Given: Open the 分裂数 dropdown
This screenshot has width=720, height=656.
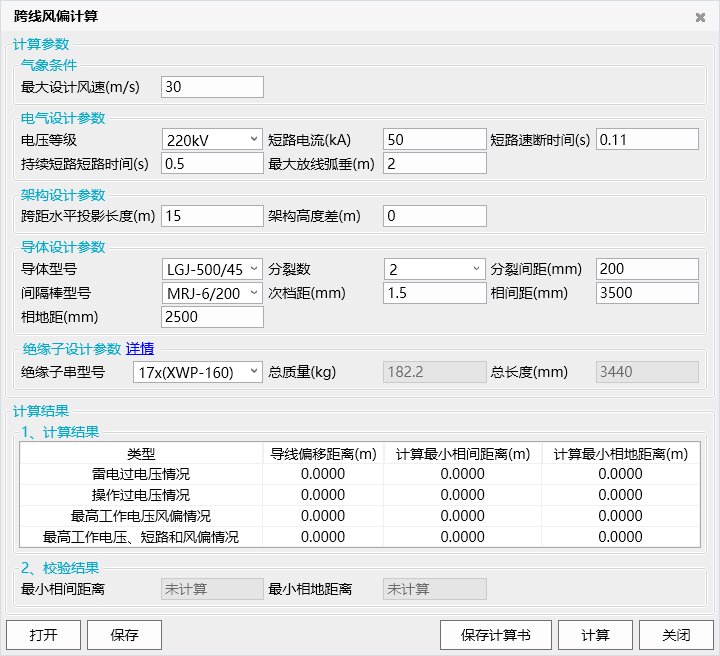Looking at the screenshot, I should (435, 269).
